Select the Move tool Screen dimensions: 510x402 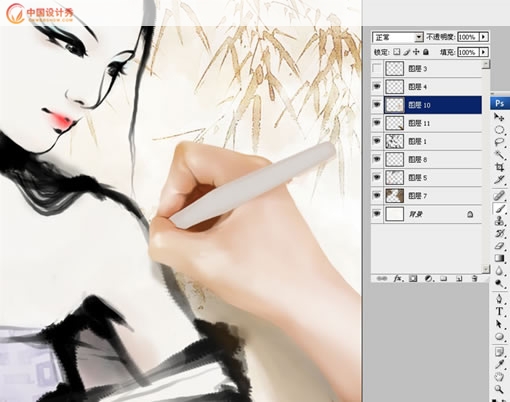[499, 117]
